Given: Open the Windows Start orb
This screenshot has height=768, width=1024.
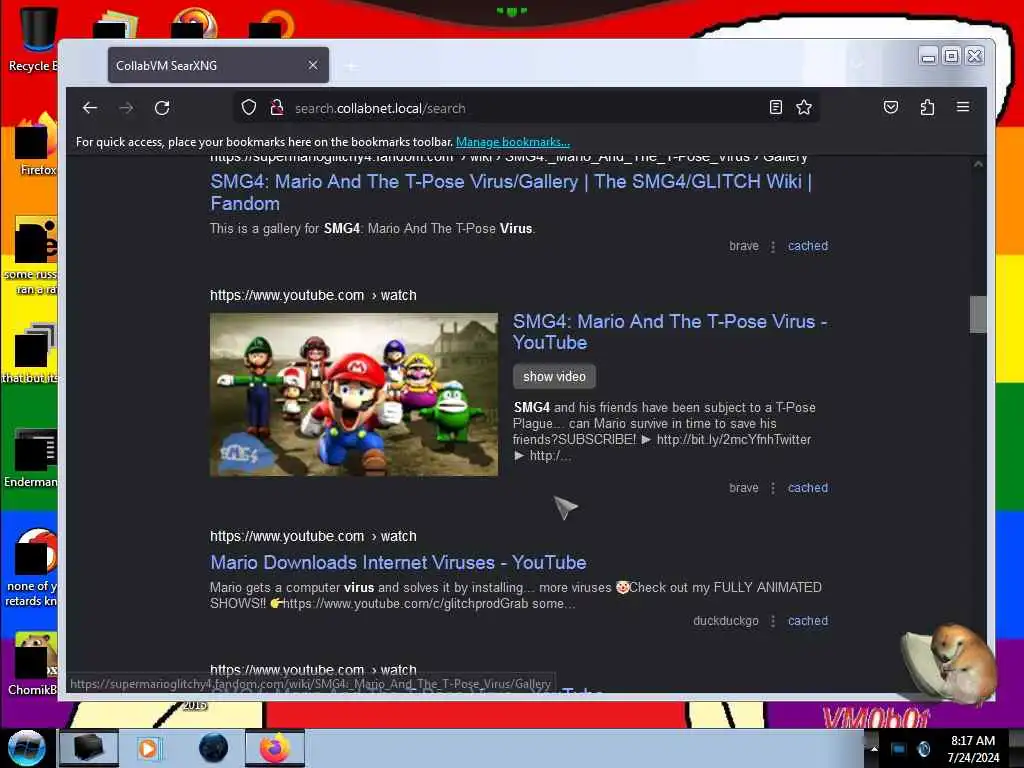Looking at the screenshot, I should point(26,748).
